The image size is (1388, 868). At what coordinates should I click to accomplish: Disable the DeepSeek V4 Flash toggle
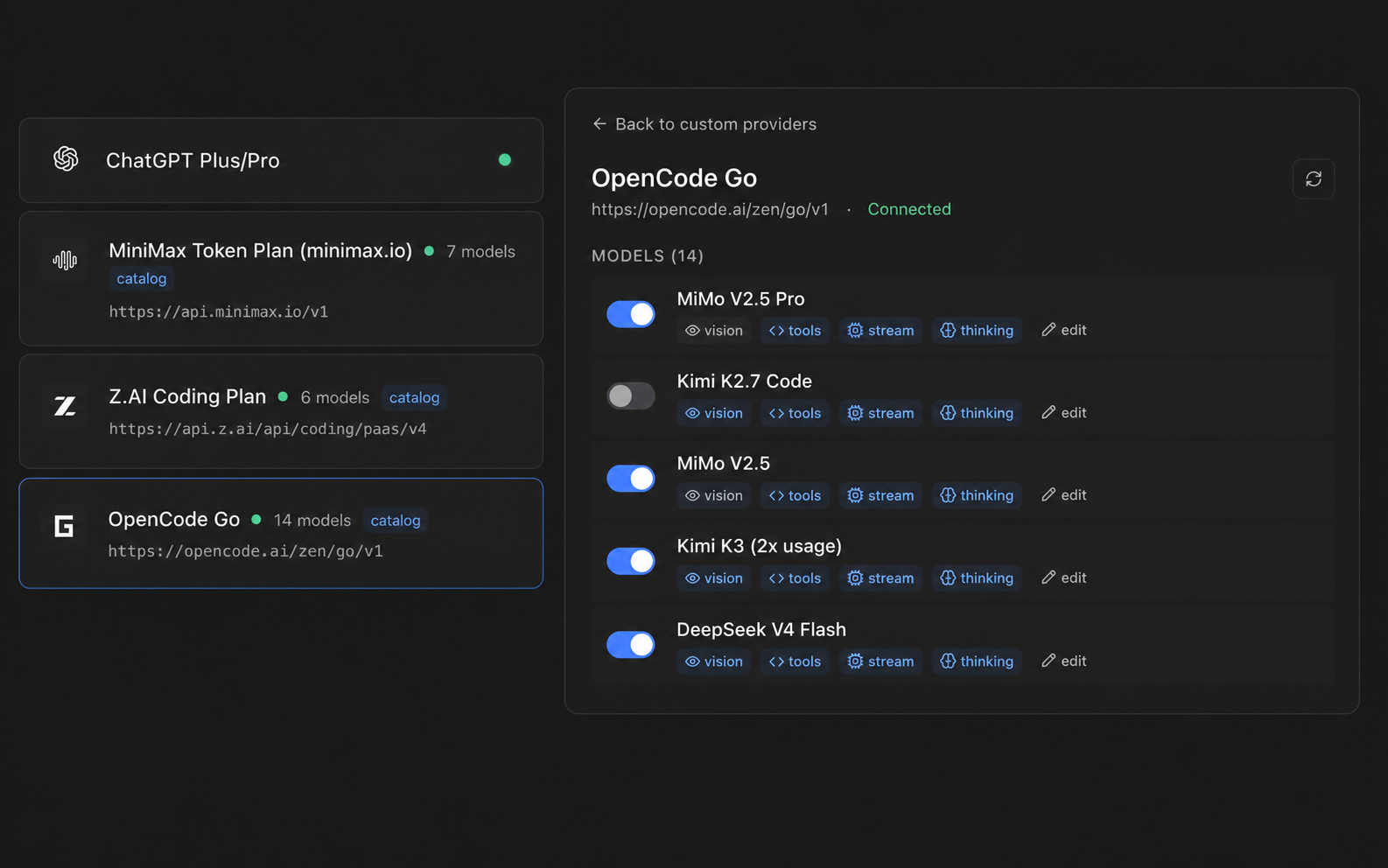tap(631, 645)
